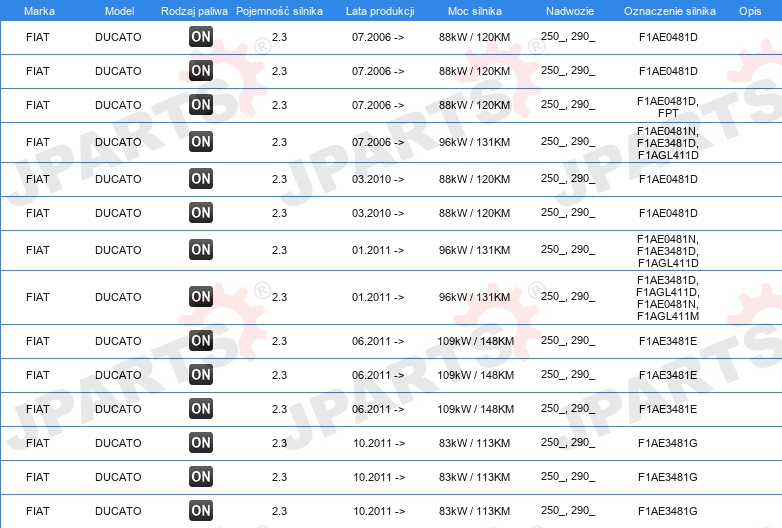Click the Moc silnika column header

(475, 11)
